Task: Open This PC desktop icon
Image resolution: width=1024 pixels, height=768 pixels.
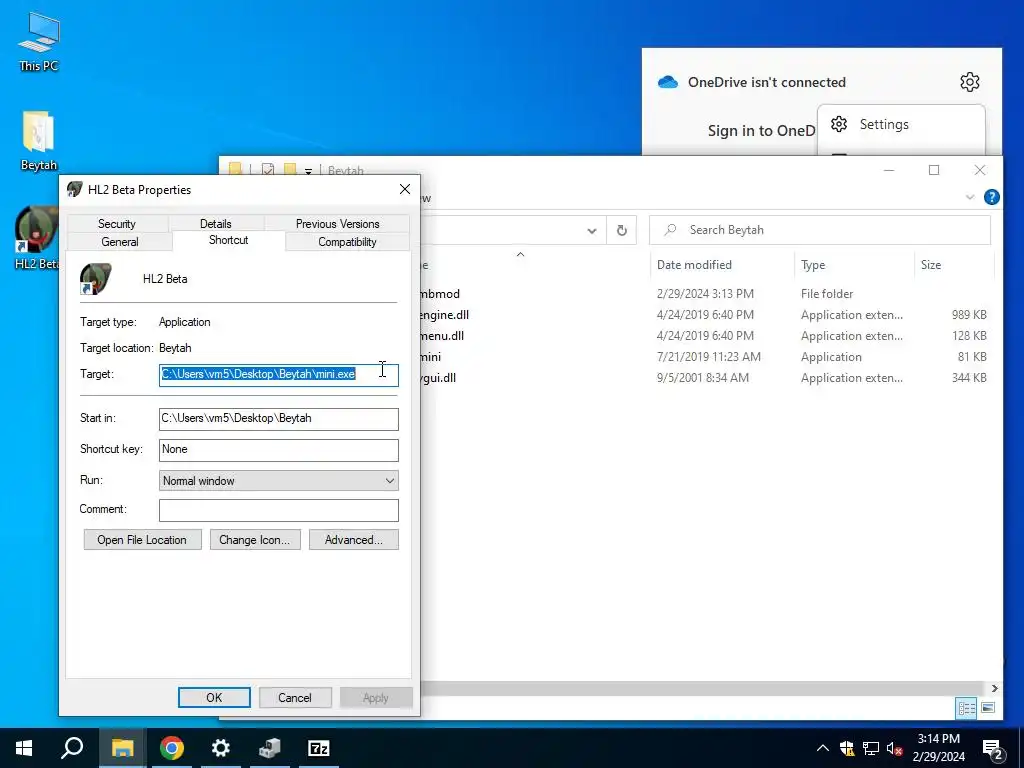Action: (x=39, y=41)
